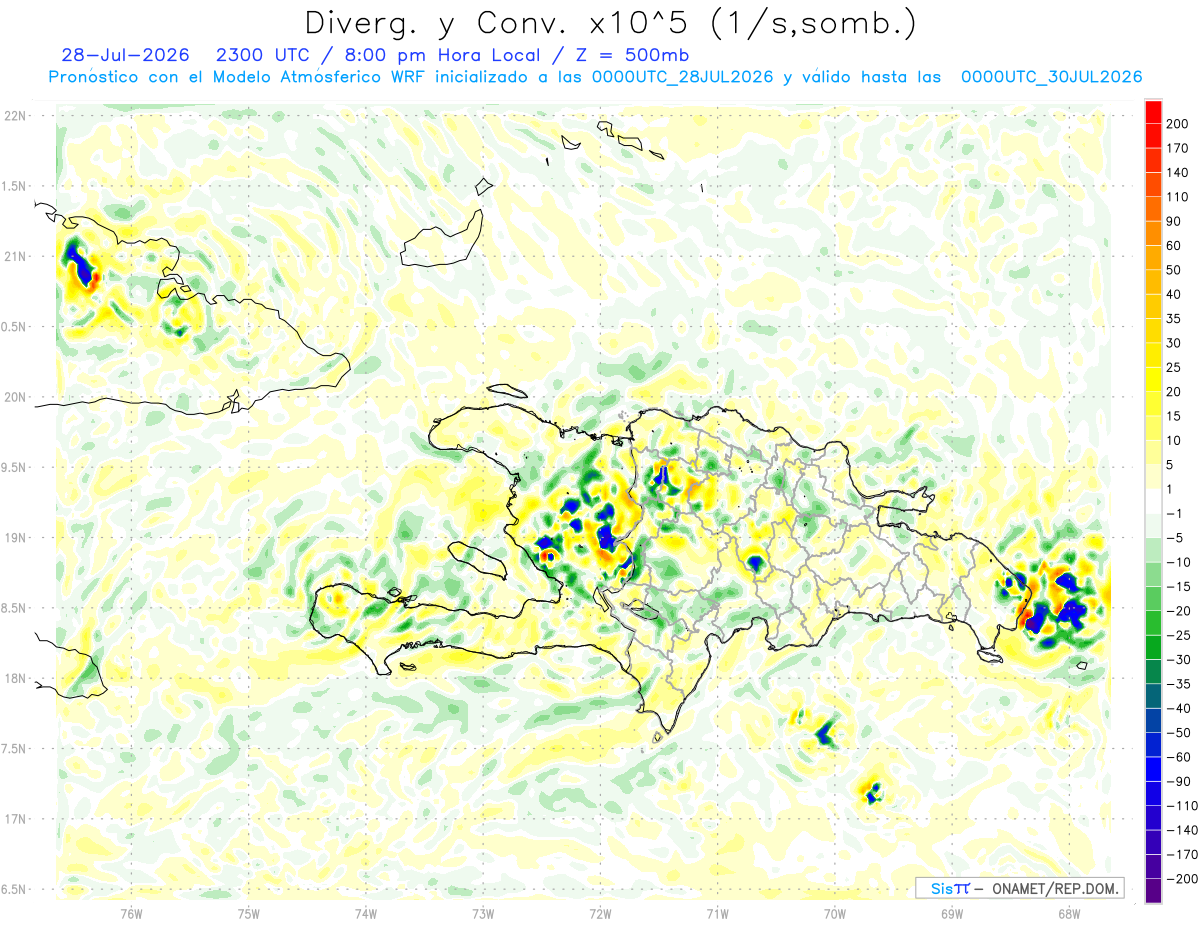Click the '74W' longitude label
Image resolution: width=1200 pixels, height=927 pixels.
click(x=366, y=913)
